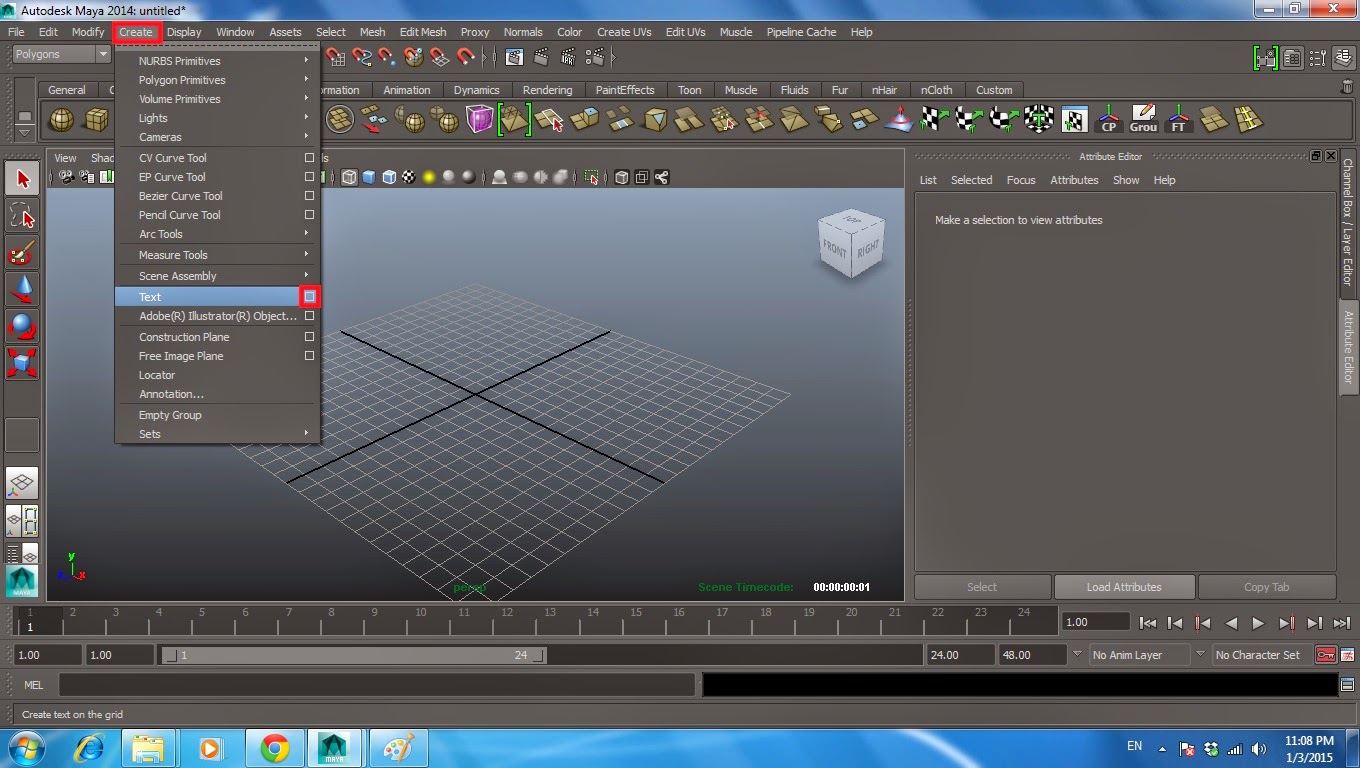1360x768 pixels.
Task: Click the FT shelf icon
Action: click(x=1178, y=120)
